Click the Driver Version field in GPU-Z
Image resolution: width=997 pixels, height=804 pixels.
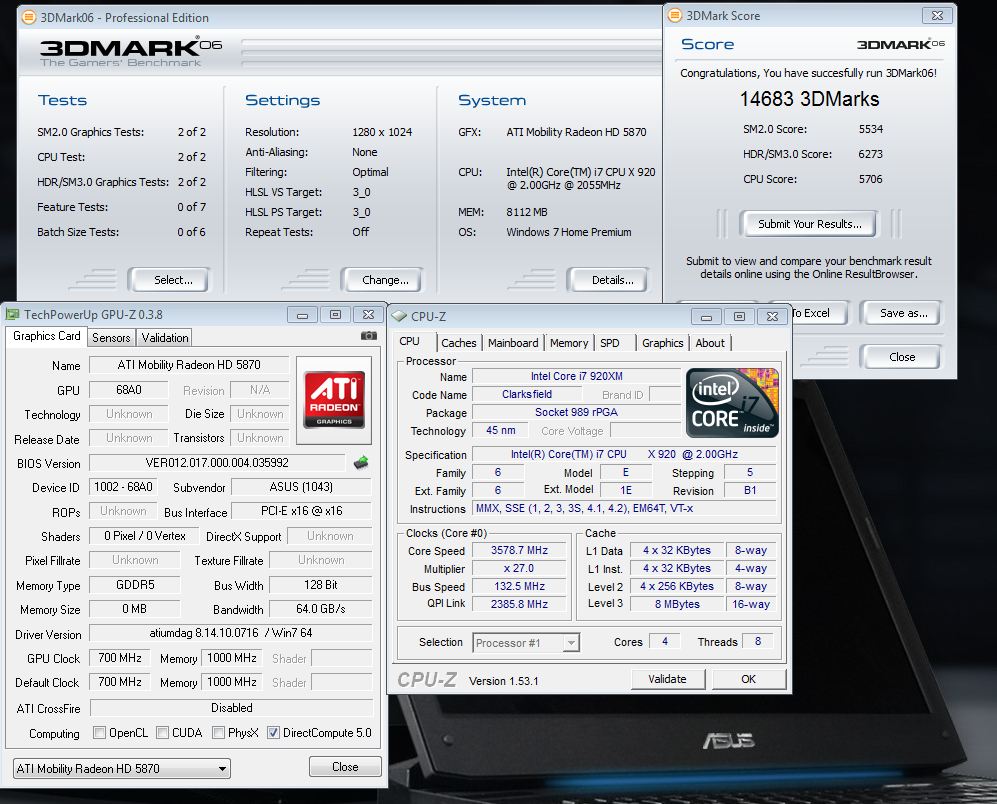coord(231,634)
